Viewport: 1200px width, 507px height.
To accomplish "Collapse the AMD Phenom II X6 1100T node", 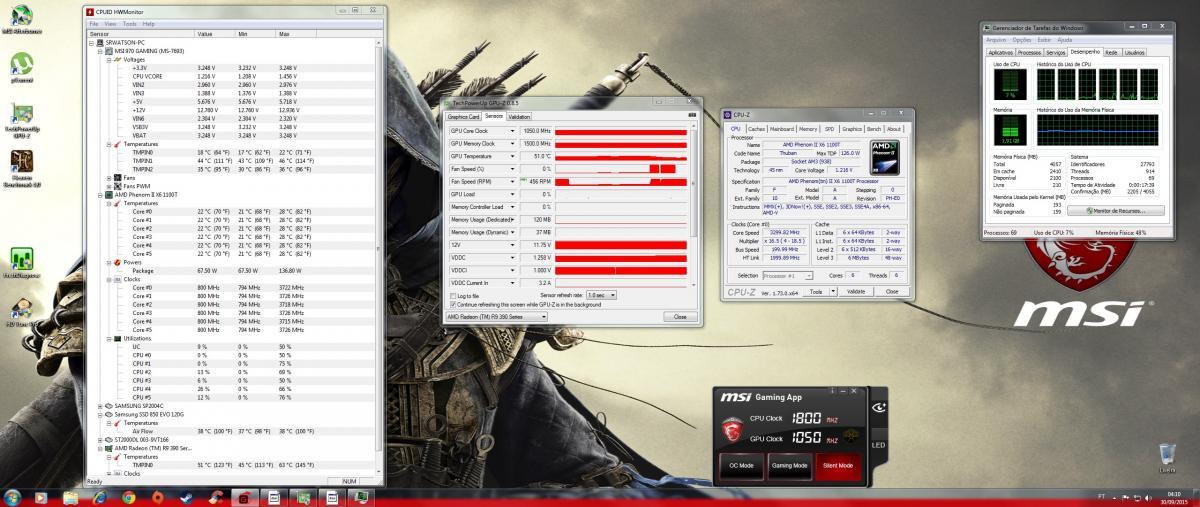I will pyautogui.click(x=102, y=194).
